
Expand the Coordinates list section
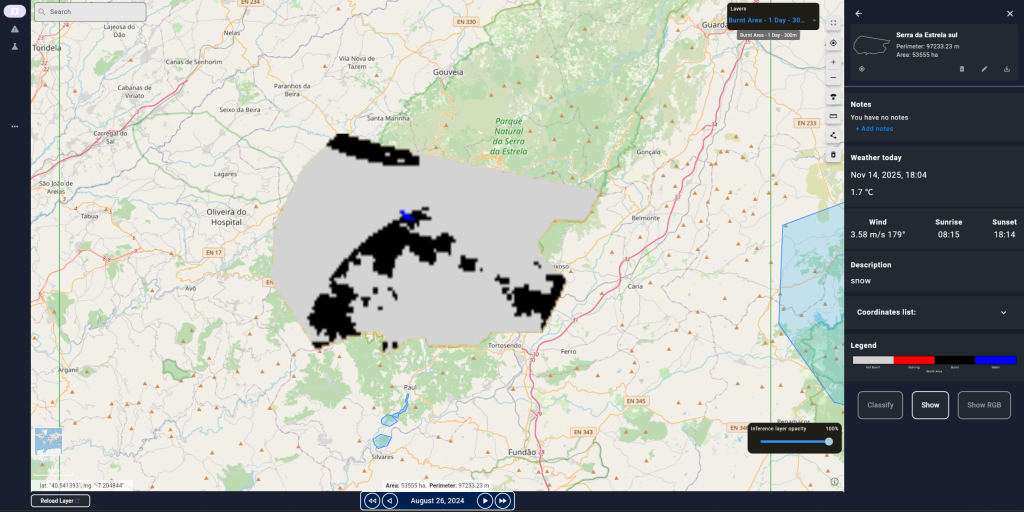click(x=1003, y=312)
